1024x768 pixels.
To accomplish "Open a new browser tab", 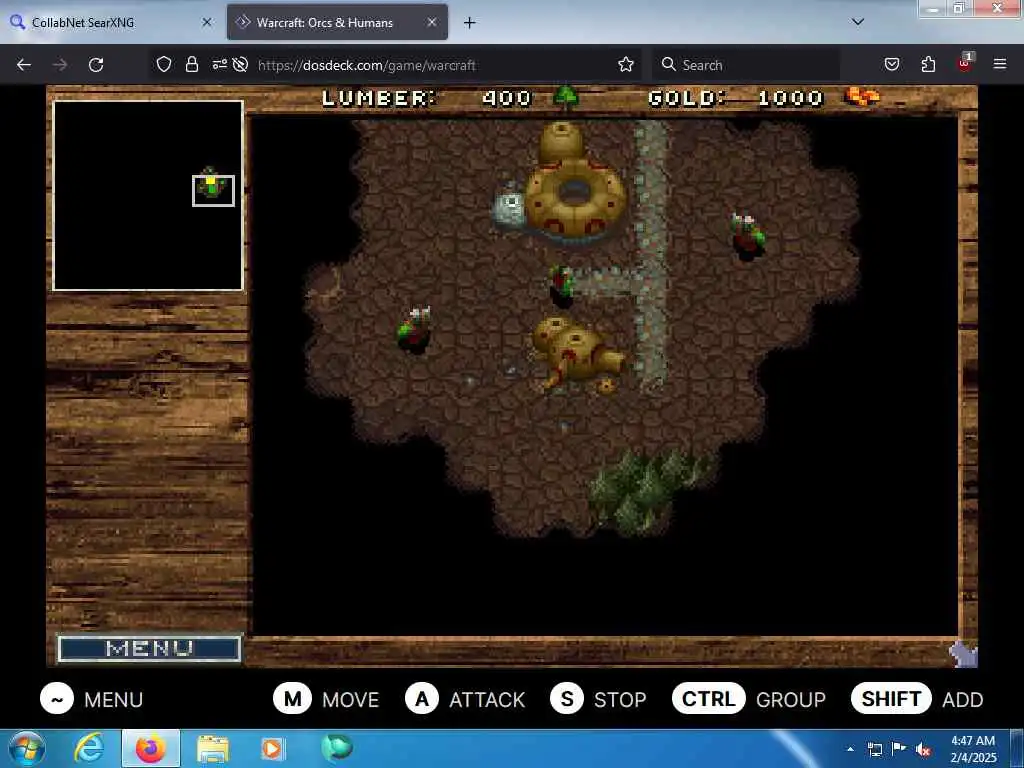I will coord(470,23).
